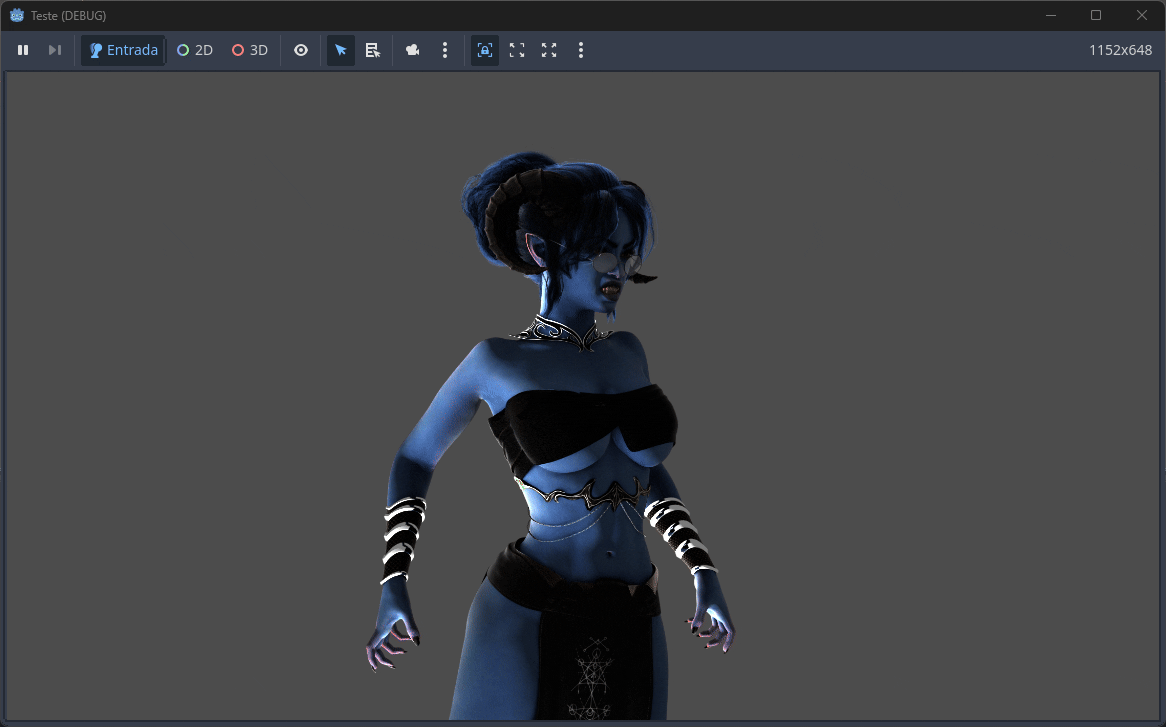Image resolution: width=1166 pixels, height=727 pixels.
Task: Advance to the next frame
Action: point(55,50)
